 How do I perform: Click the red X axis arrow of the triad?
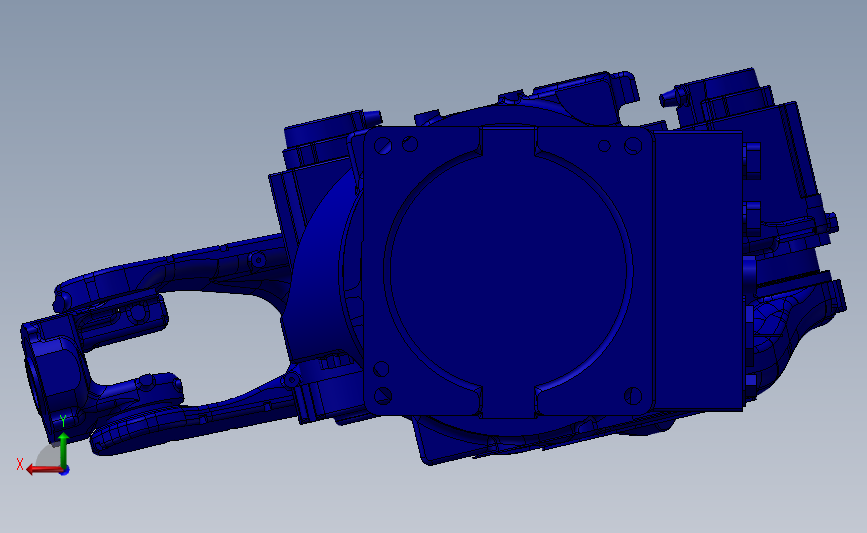(x=43, y=469)
